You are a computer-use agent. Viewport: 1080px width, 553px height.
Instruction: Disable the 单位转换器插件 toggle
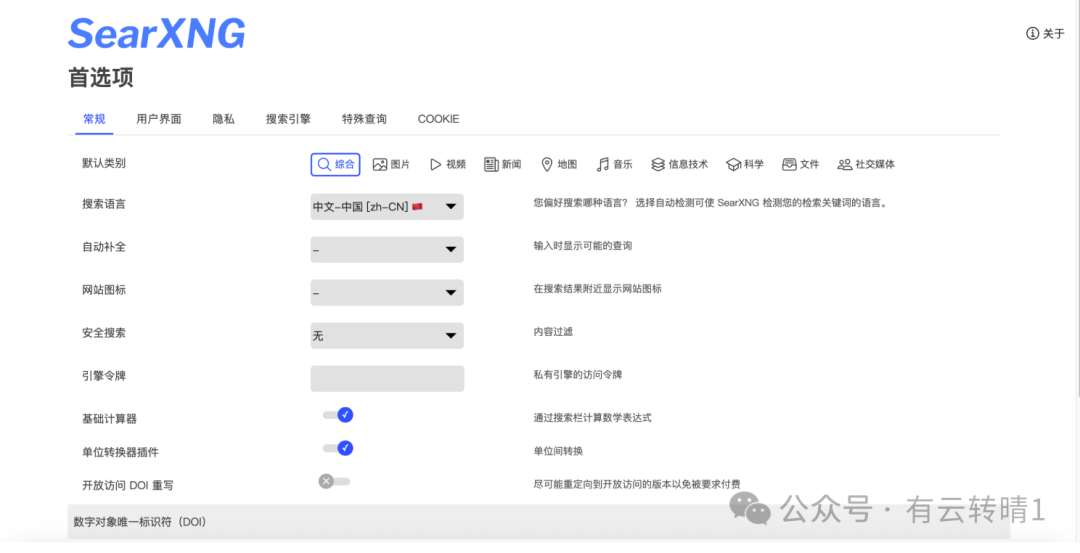click(338, 448)
